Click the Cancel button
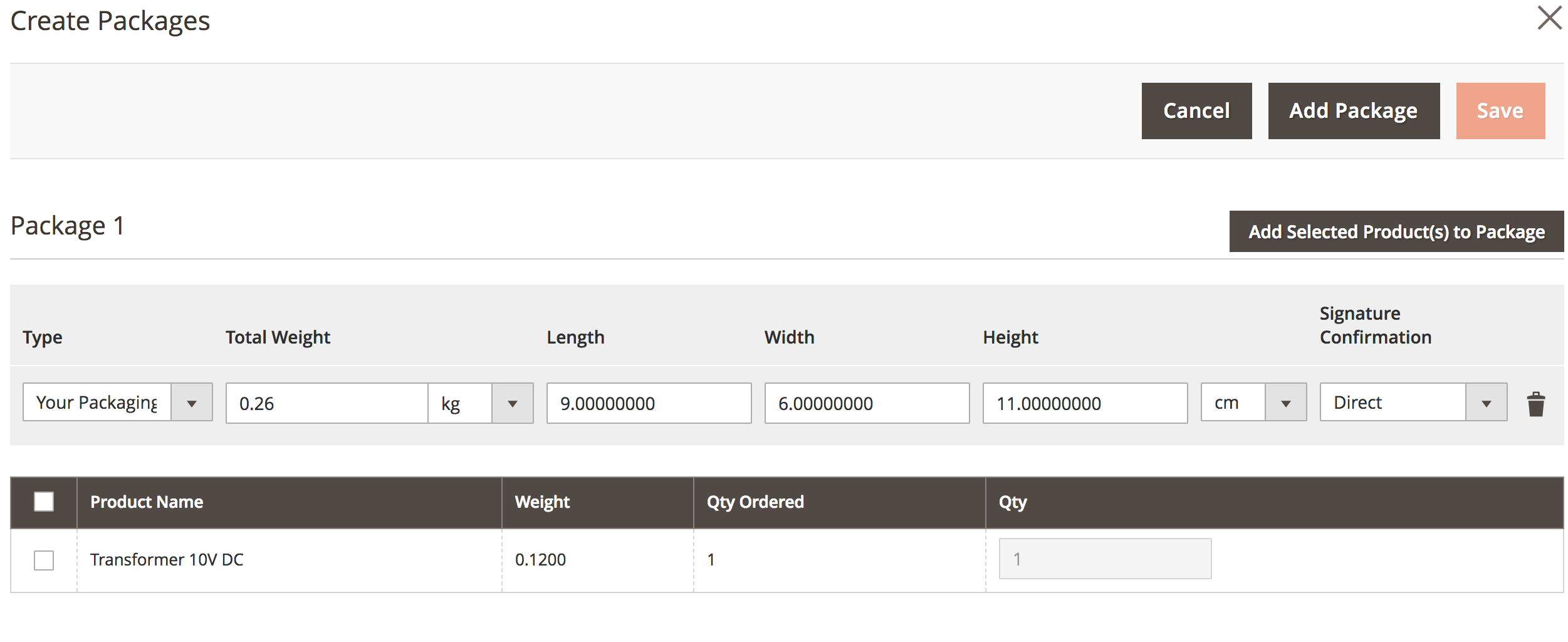Image resolution: width=1568 pixels, height=642 pixels. [1196, 111]
